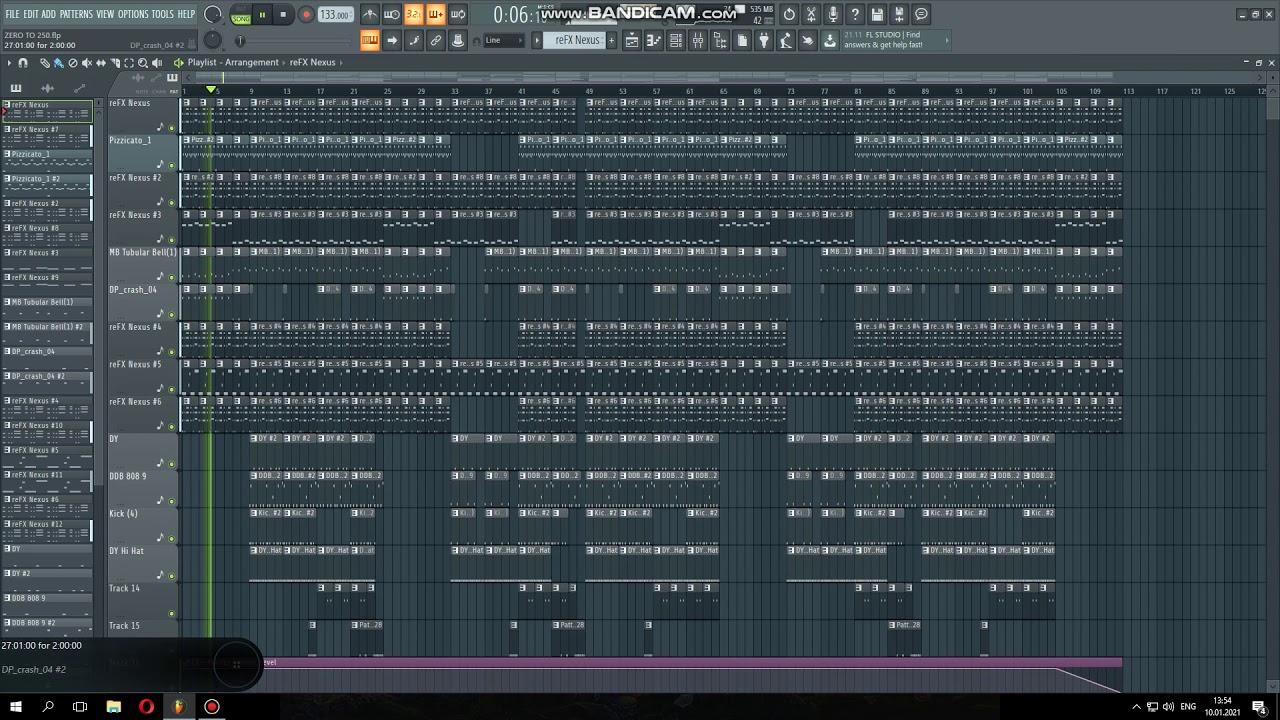Click the undo history button

789,14
